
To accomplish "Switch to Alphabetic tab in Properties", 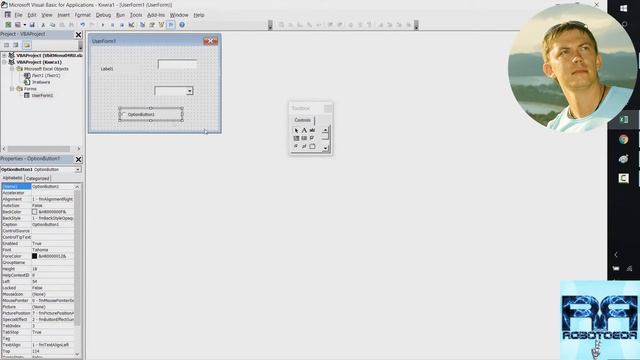I will click(x=13, y=178).
